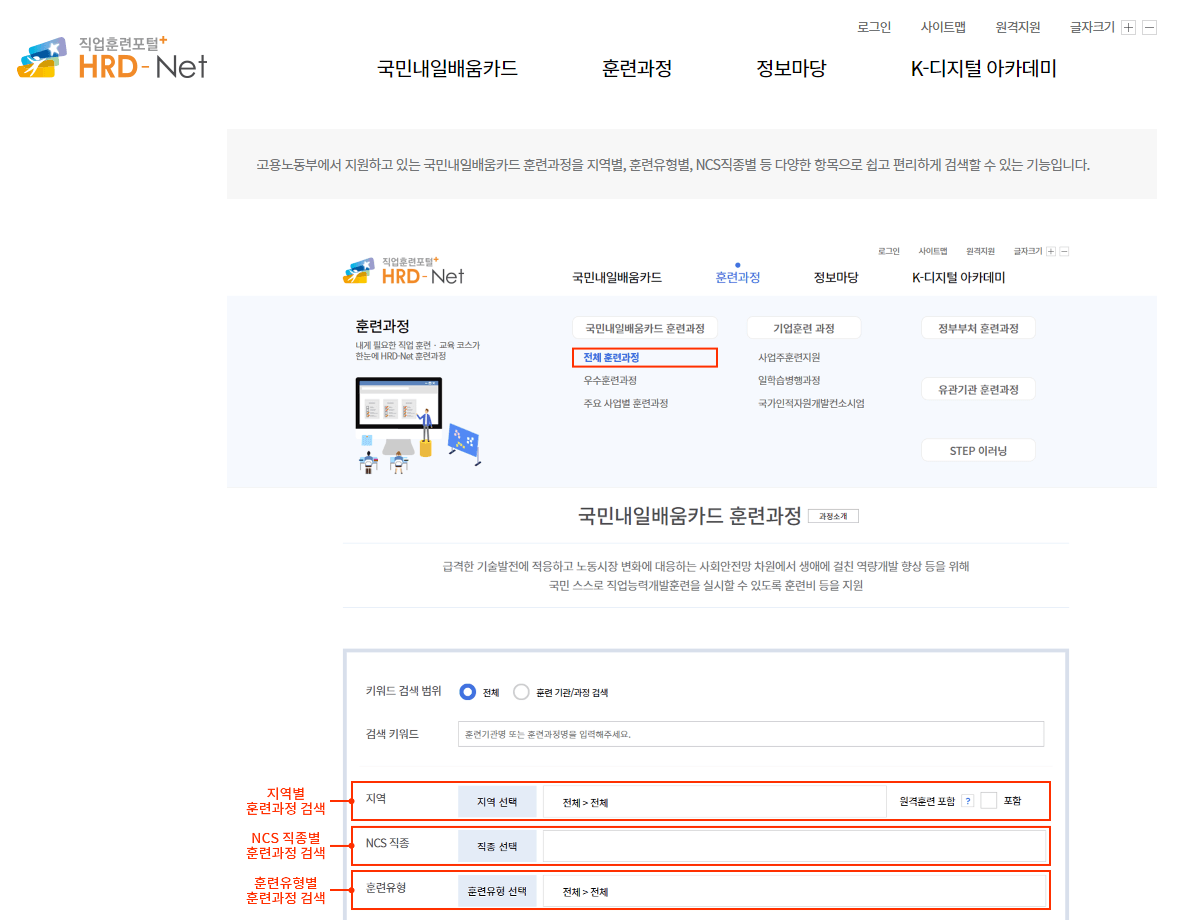Open the K-디지털 아카데미 menu
1188x920 pixels.
click(982, 69)
